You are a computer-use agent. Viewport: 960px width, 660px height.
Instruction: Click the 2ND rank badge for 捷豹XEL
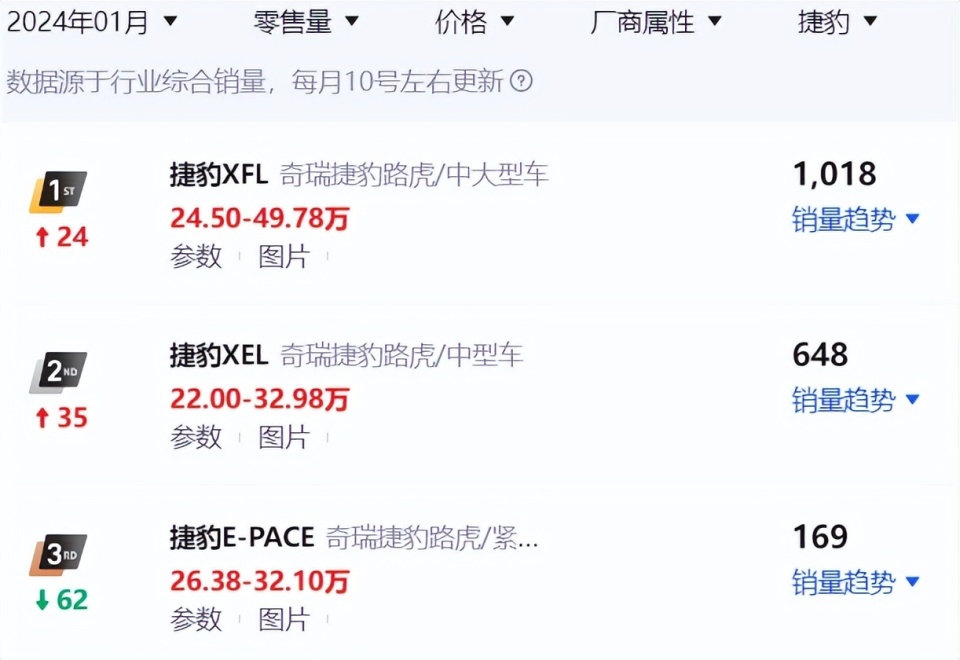tap(58, 370)
